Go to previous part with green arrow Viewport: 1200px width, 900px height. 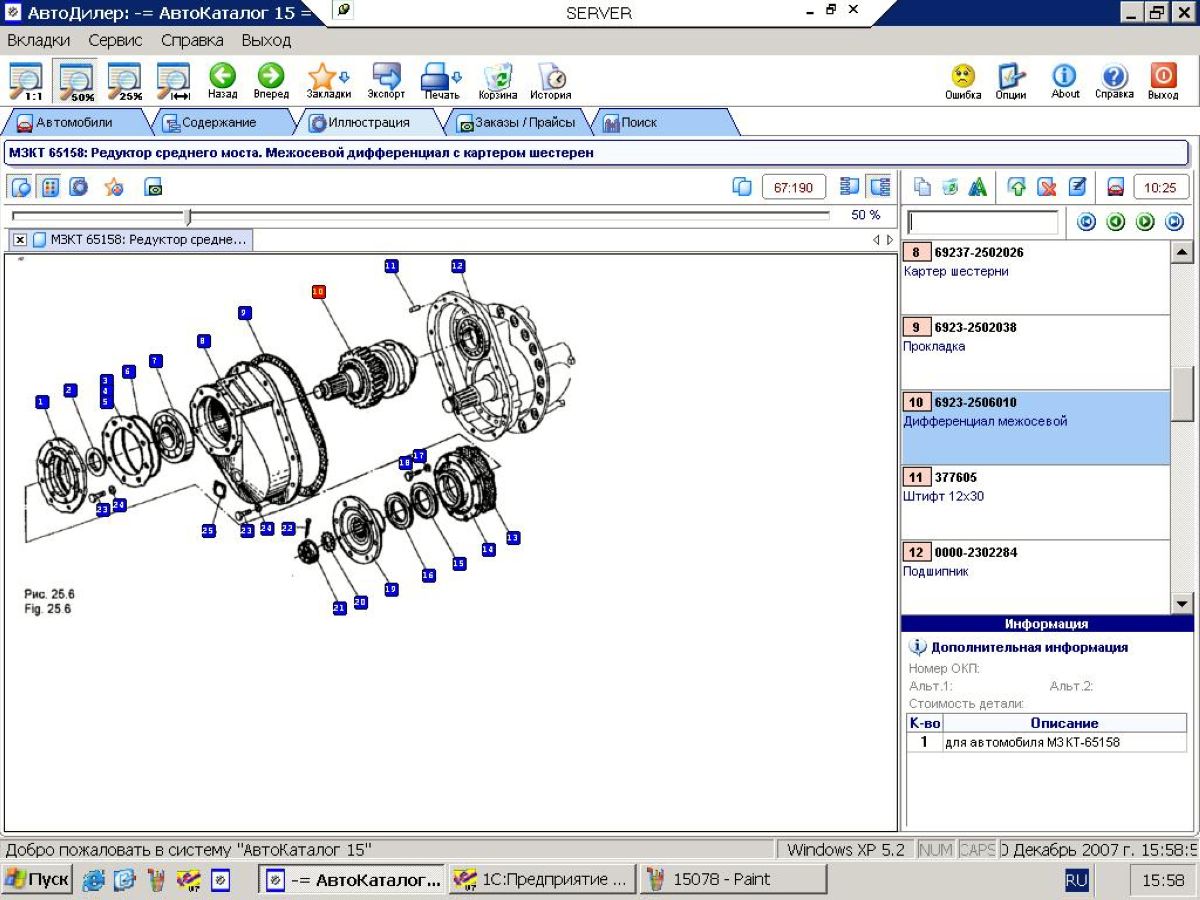(x=1116, y=222)
